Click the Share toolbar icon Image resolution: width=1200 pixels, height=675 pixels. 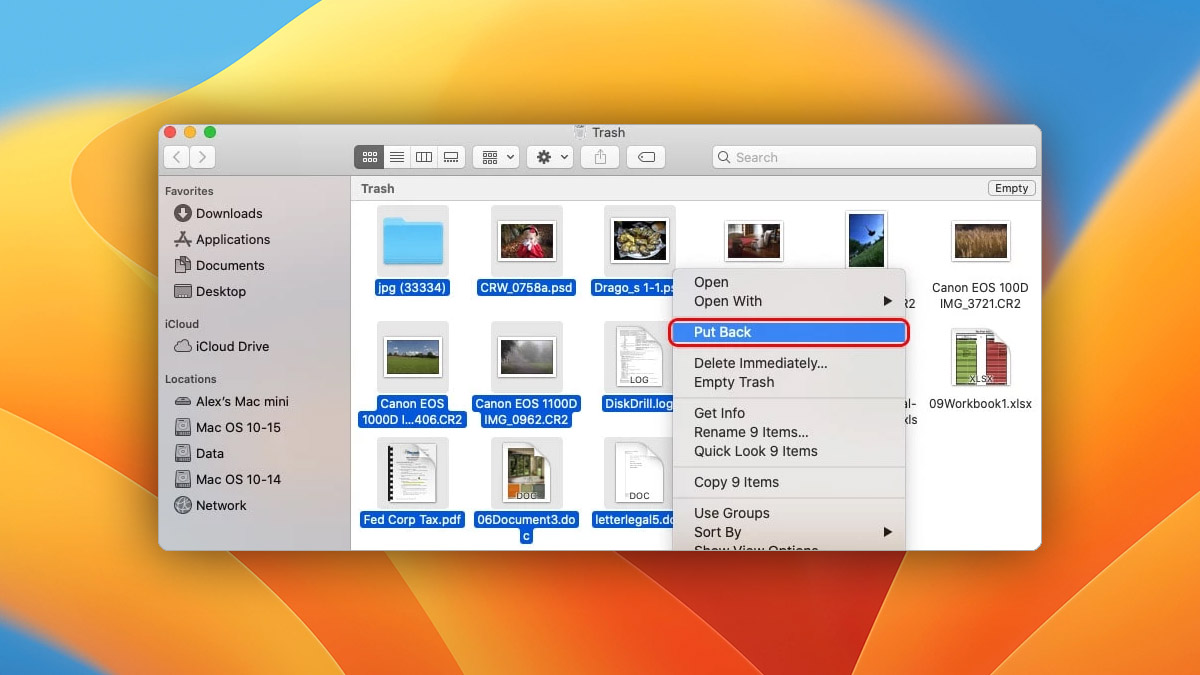point(600,157)
